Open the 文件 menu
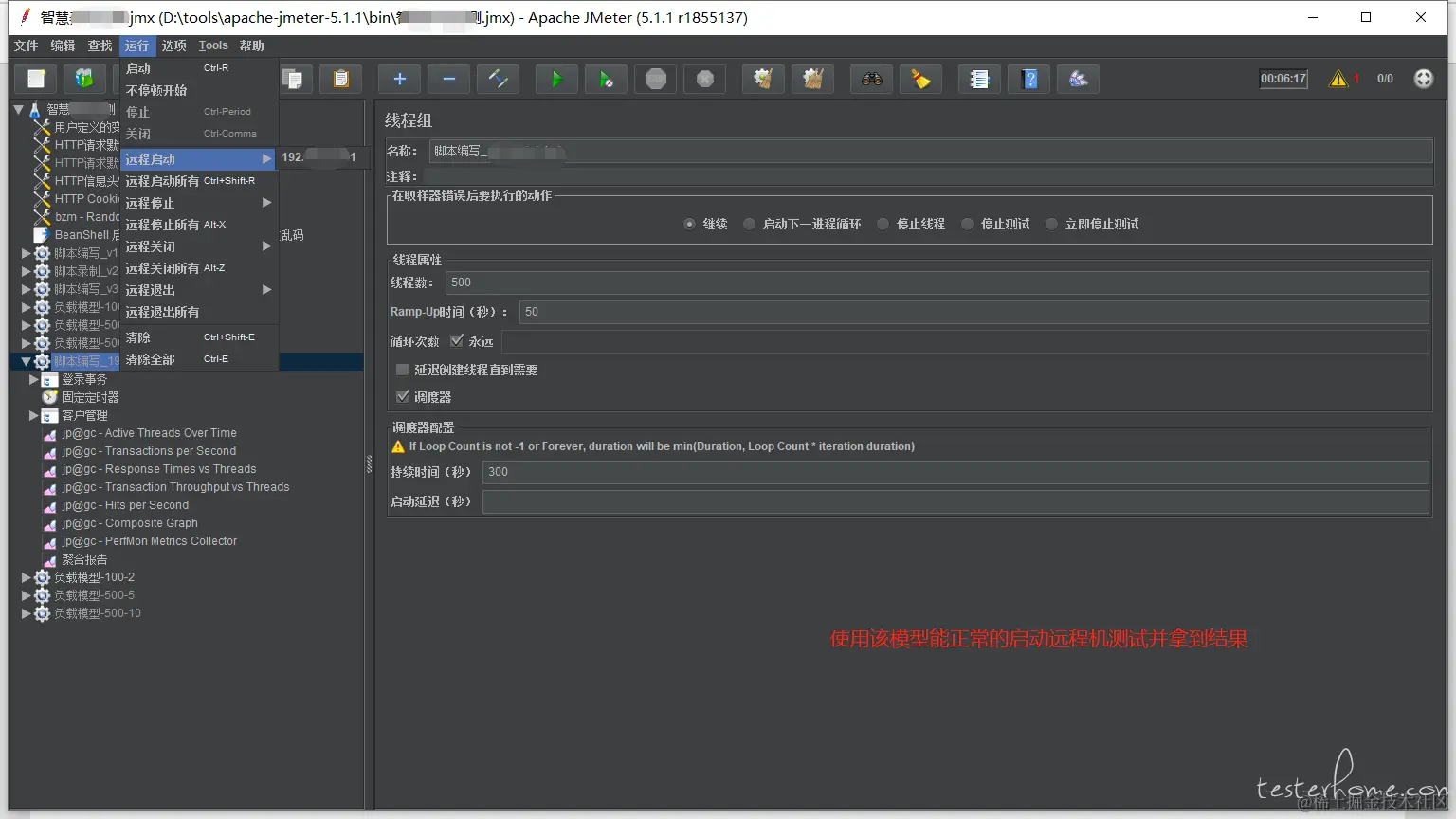 26,45
